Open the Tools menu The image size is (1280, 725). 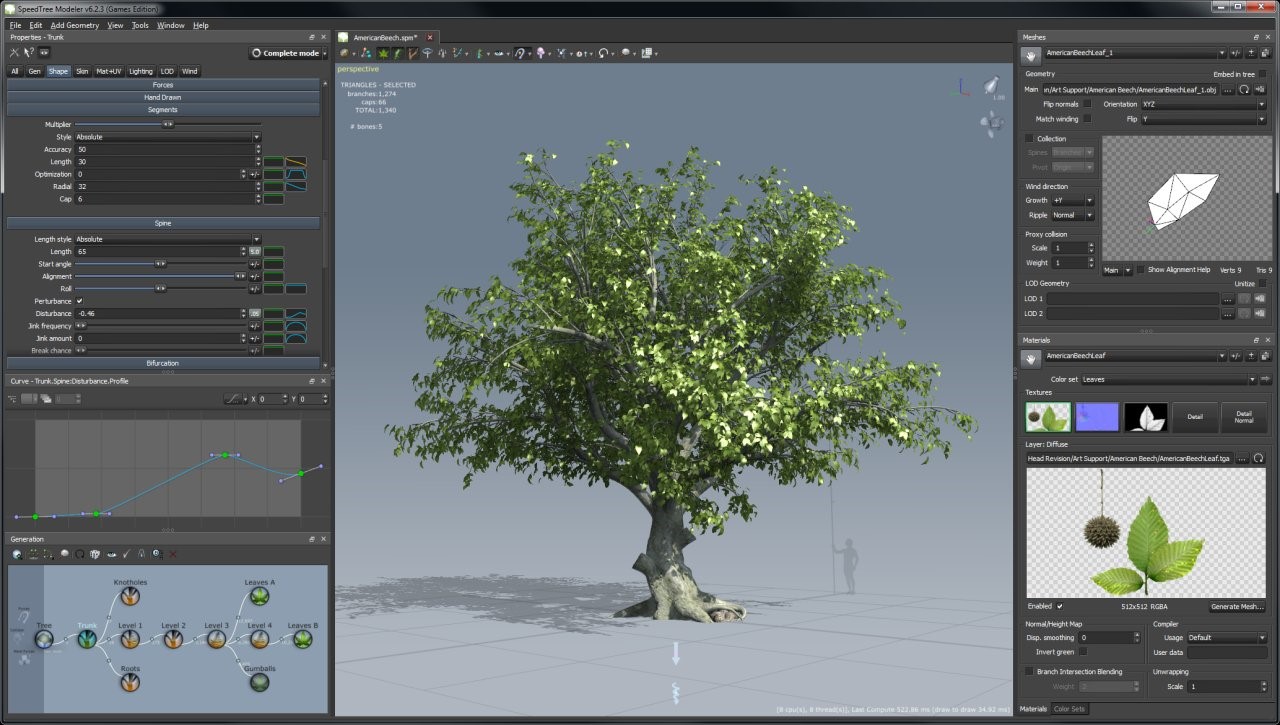pyautogui.click(x=140, y=25)
